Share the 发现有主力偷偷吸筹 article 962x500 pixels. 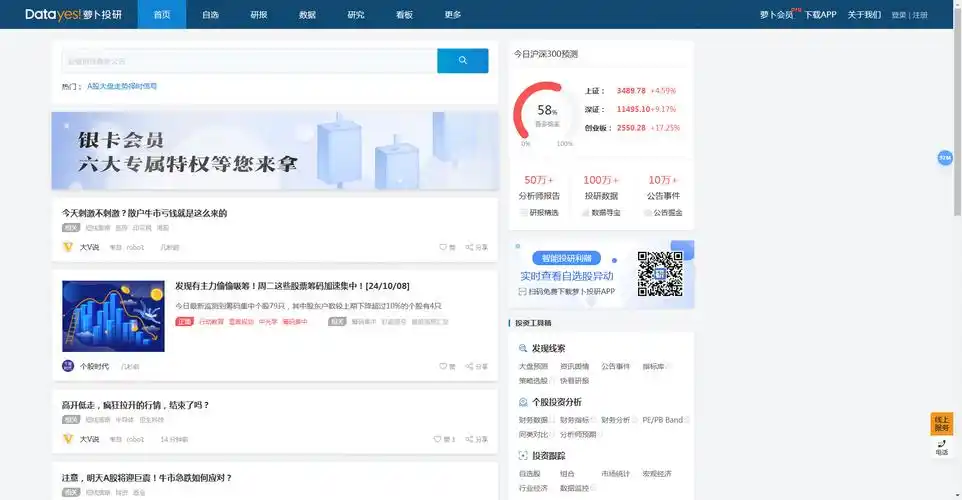tap(470, 367)
